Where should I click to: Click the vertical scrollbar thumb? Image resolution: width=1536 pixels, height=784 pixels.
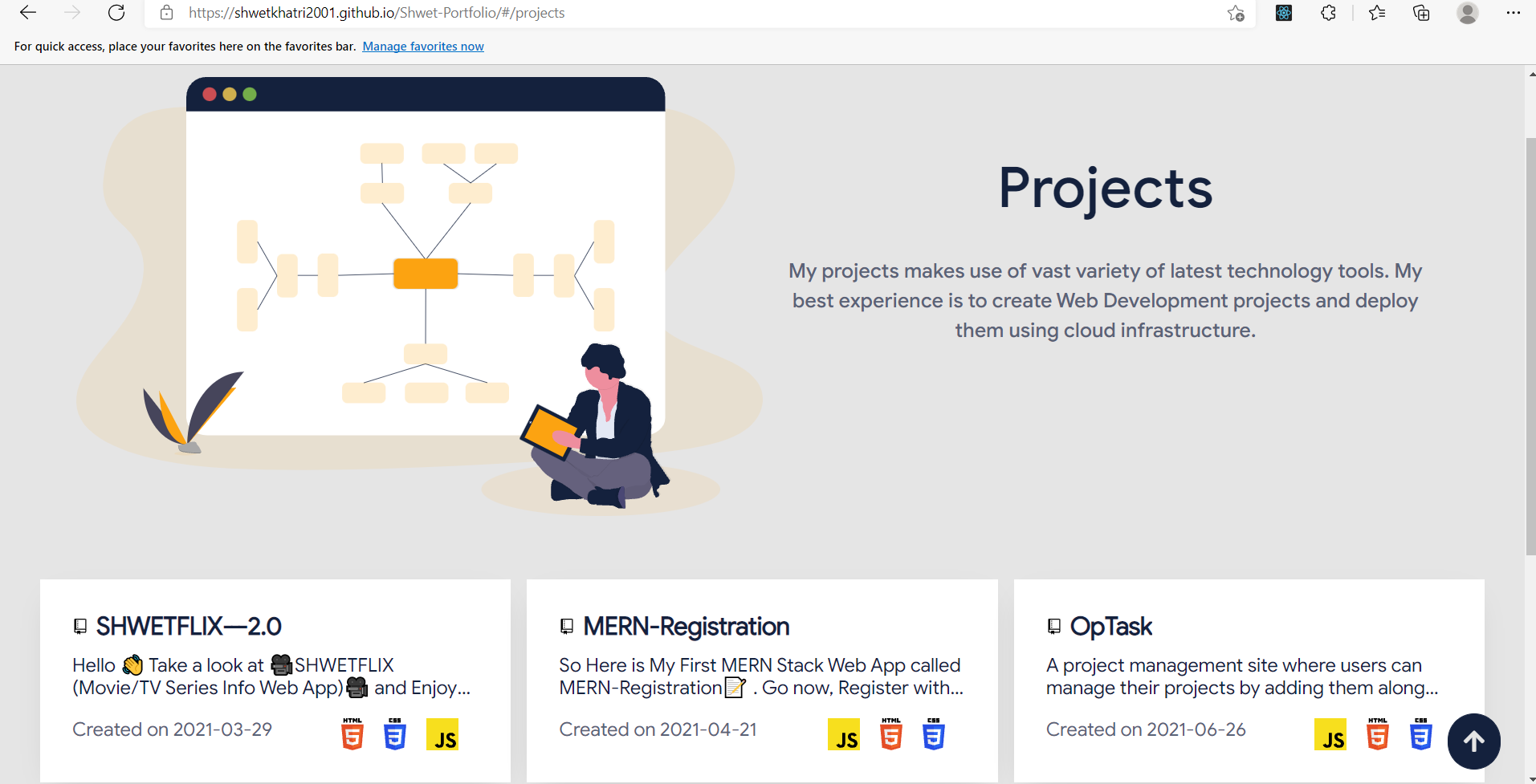(x=1530, y=345)
